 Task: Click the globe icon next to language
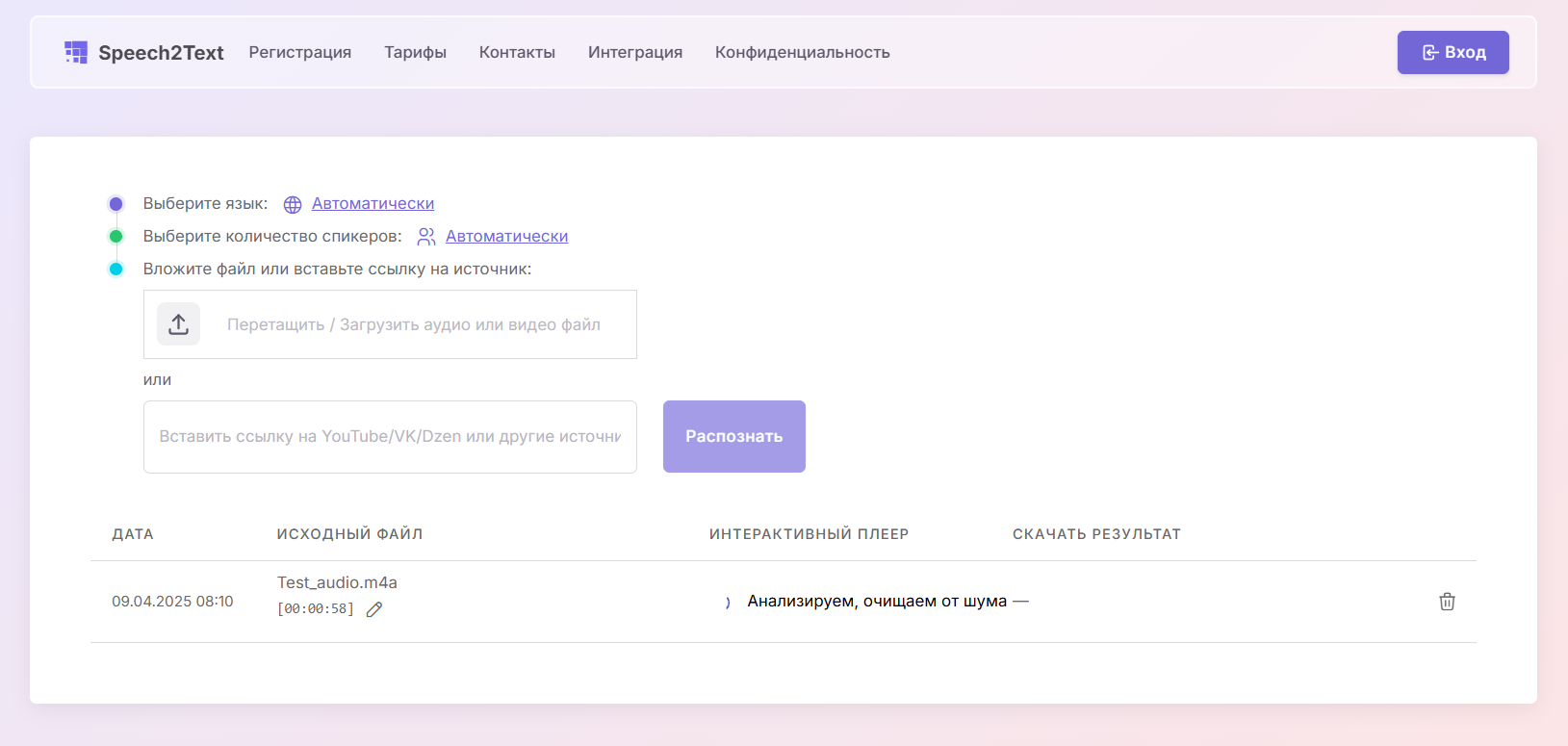click(293, 204)
